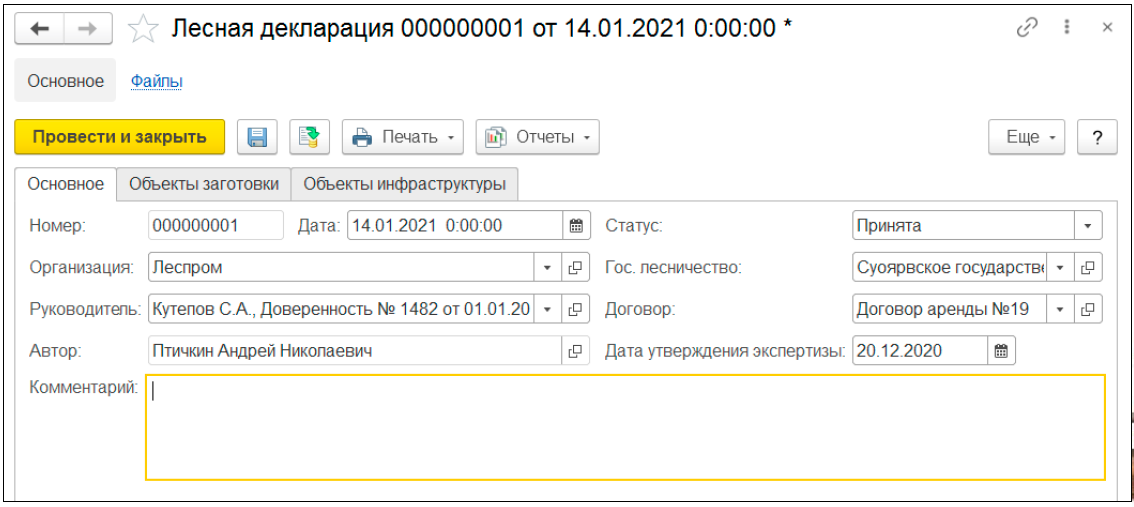Screen dimensions: 1134x507
Task: Open the Организация record via open icon
Action: [x=575, y=268]
